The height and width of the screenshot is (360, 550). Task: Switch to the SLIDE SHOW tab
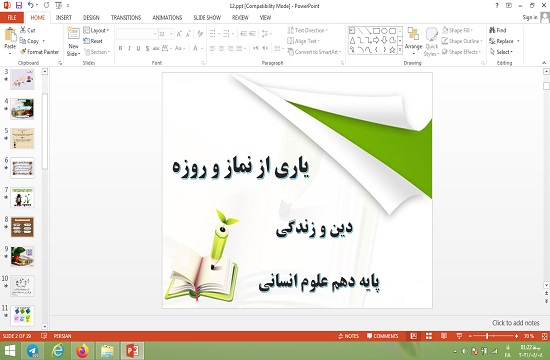click(x=207, y=17)
